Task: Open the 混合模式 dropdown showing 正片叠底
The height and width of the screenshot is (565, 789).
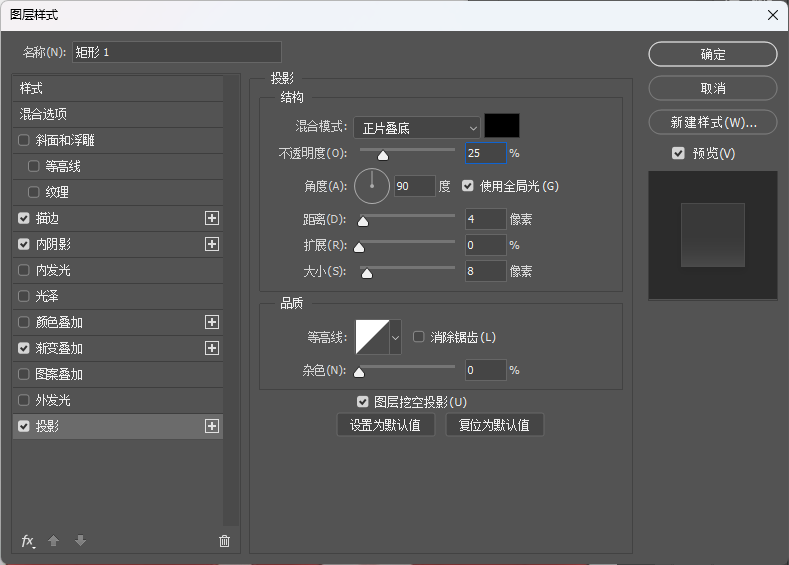Action: point(417,128)
